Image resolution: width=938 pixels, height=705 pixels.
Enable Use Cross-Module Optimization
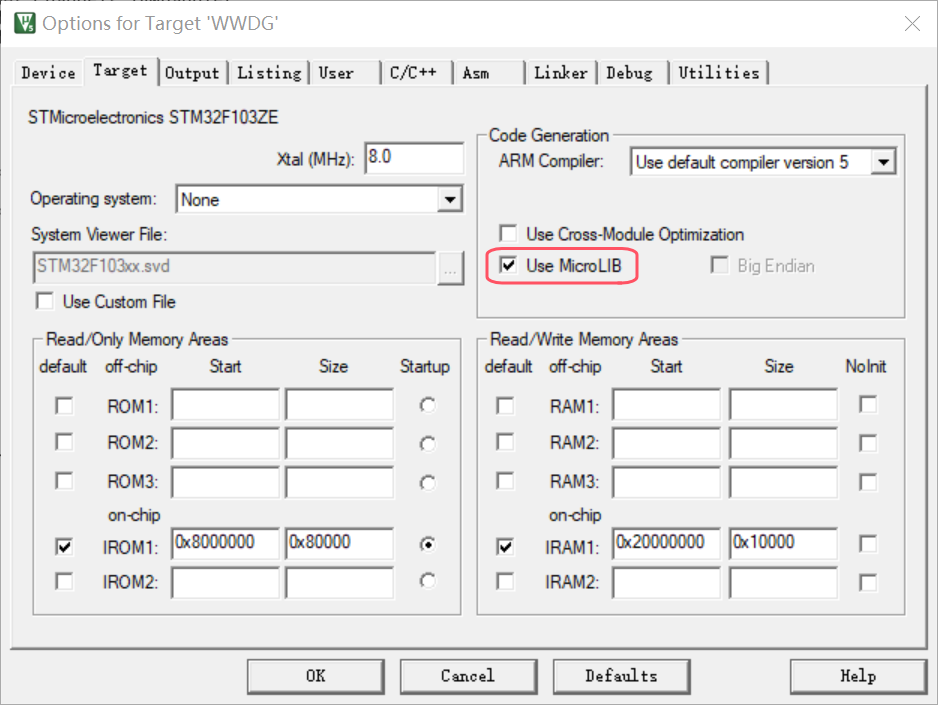508,233
